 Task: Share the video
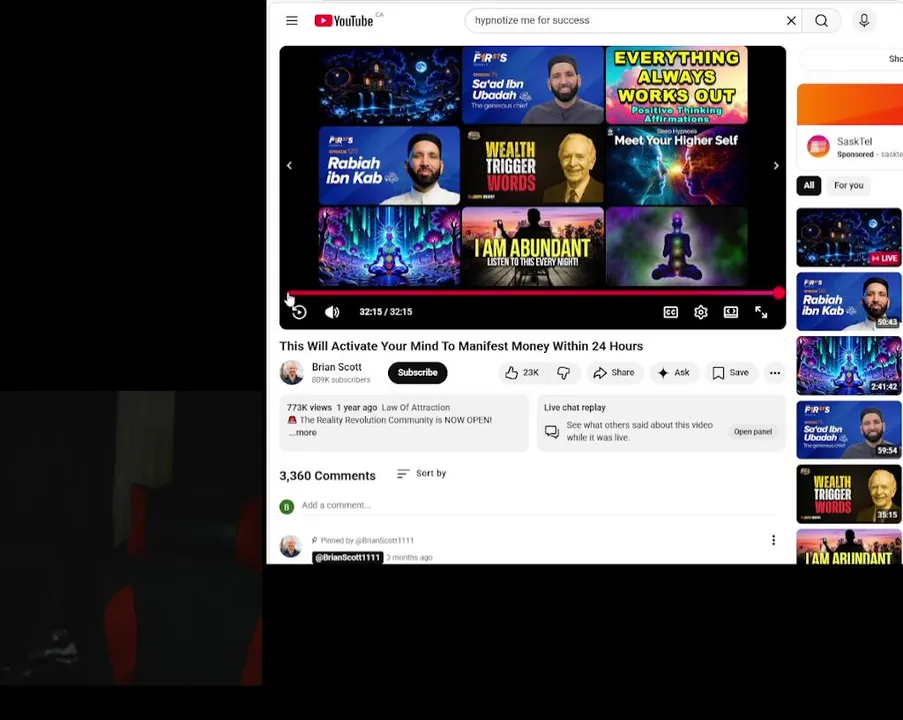614,373
